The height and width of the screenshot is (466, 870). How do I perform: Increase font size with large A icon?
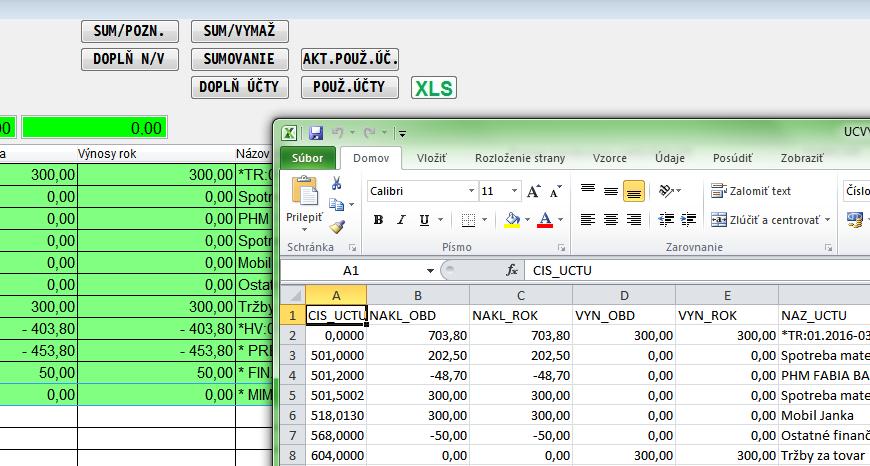click(534, 191)
